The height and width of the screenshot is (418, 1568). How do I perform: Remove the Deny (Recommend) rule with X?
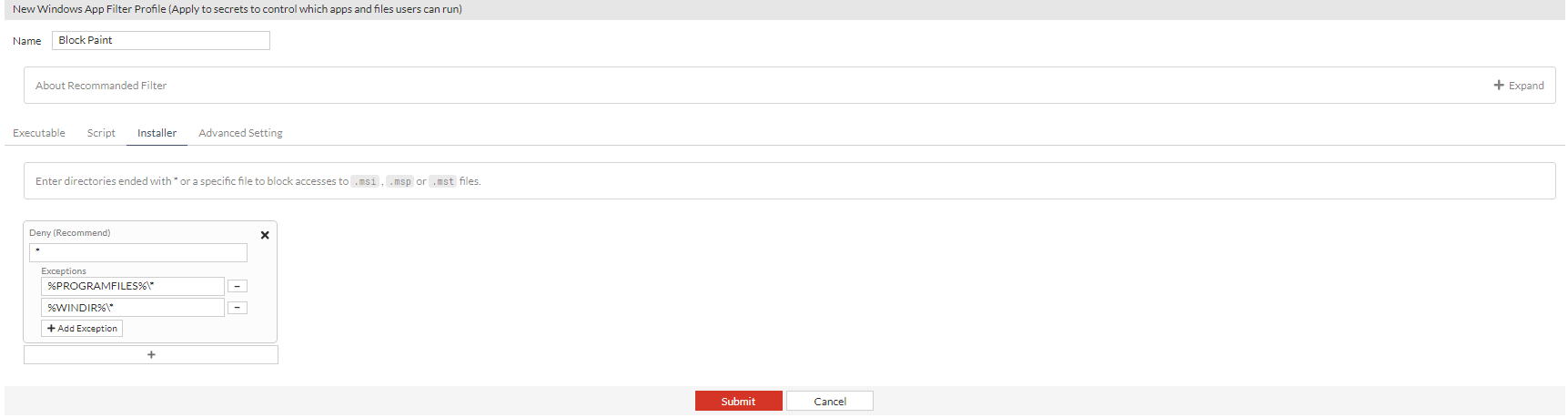tap(265, 235)
